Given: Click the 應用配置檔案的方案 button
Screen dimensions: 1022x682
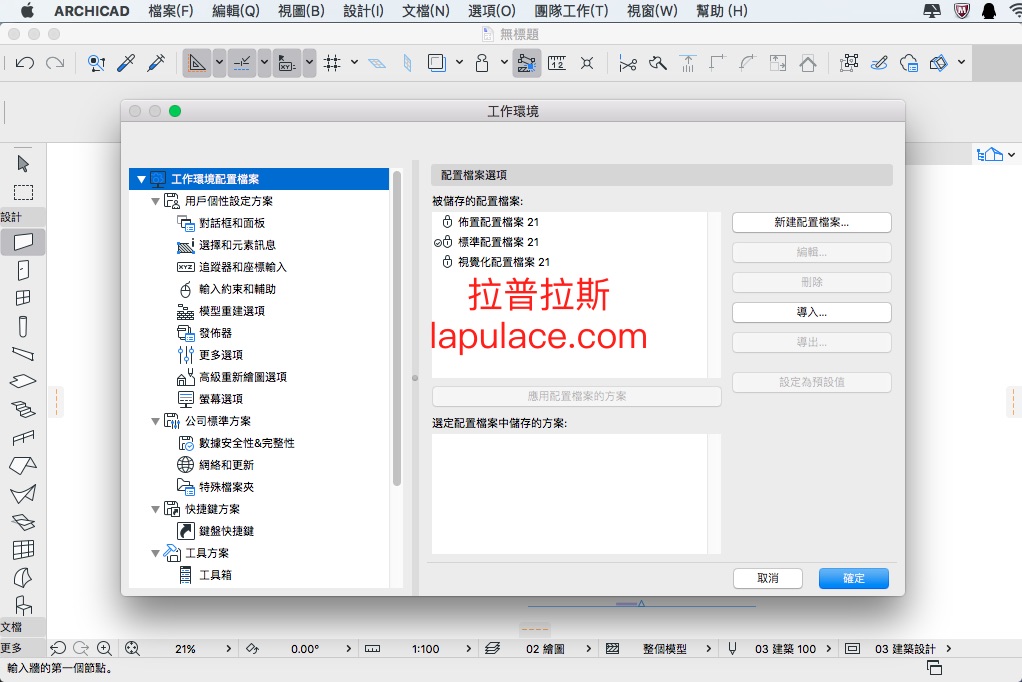Looking at the screenshot, I should click(x=576, y=396).
